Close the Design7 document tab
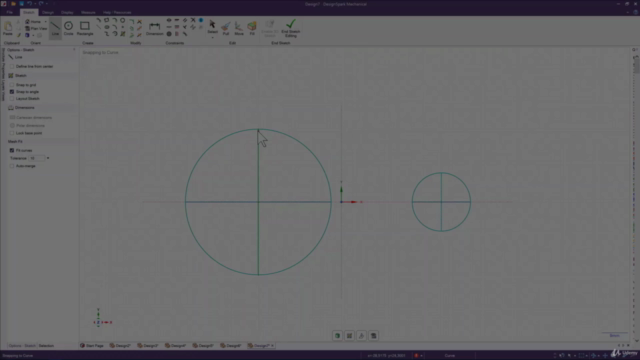 [x=272, y=346]
